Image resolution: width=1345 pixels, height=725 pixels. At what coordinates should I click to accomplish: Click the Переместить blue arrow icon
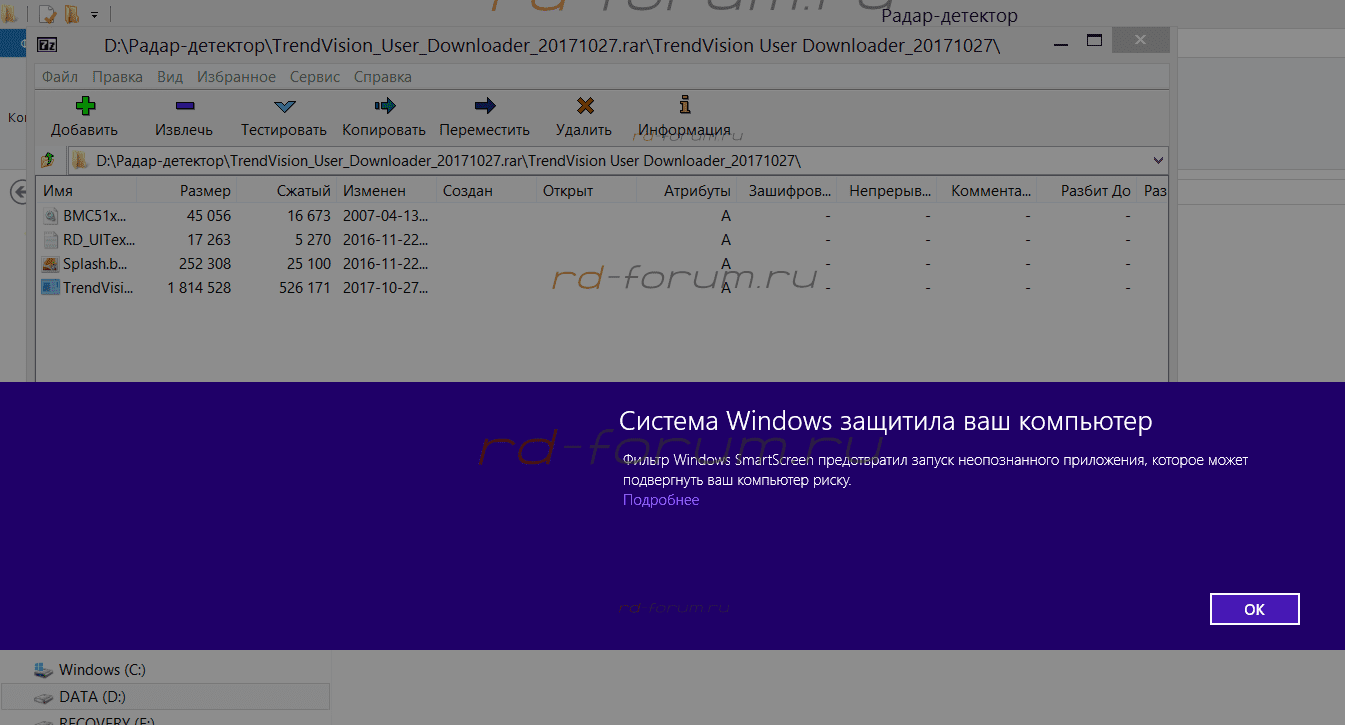485,106
